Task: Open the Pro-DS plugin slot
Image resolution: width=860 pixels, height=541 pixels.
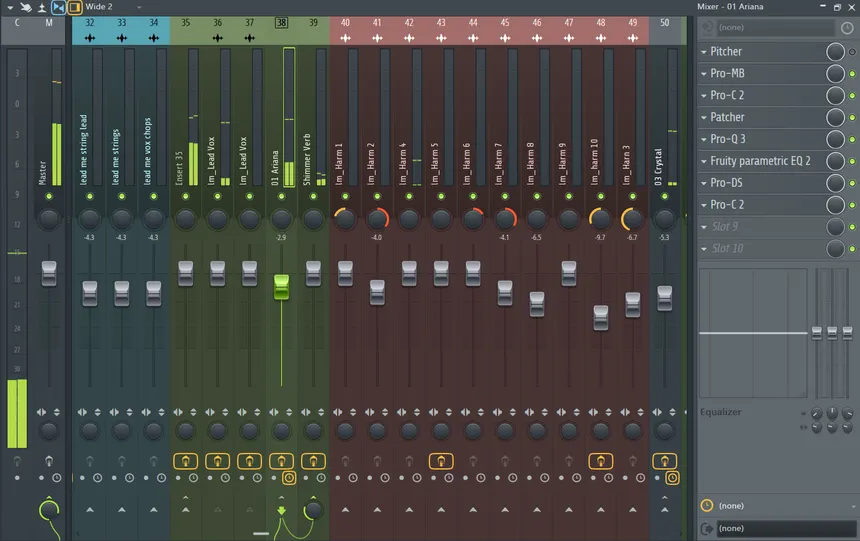Action: [761, 183]
